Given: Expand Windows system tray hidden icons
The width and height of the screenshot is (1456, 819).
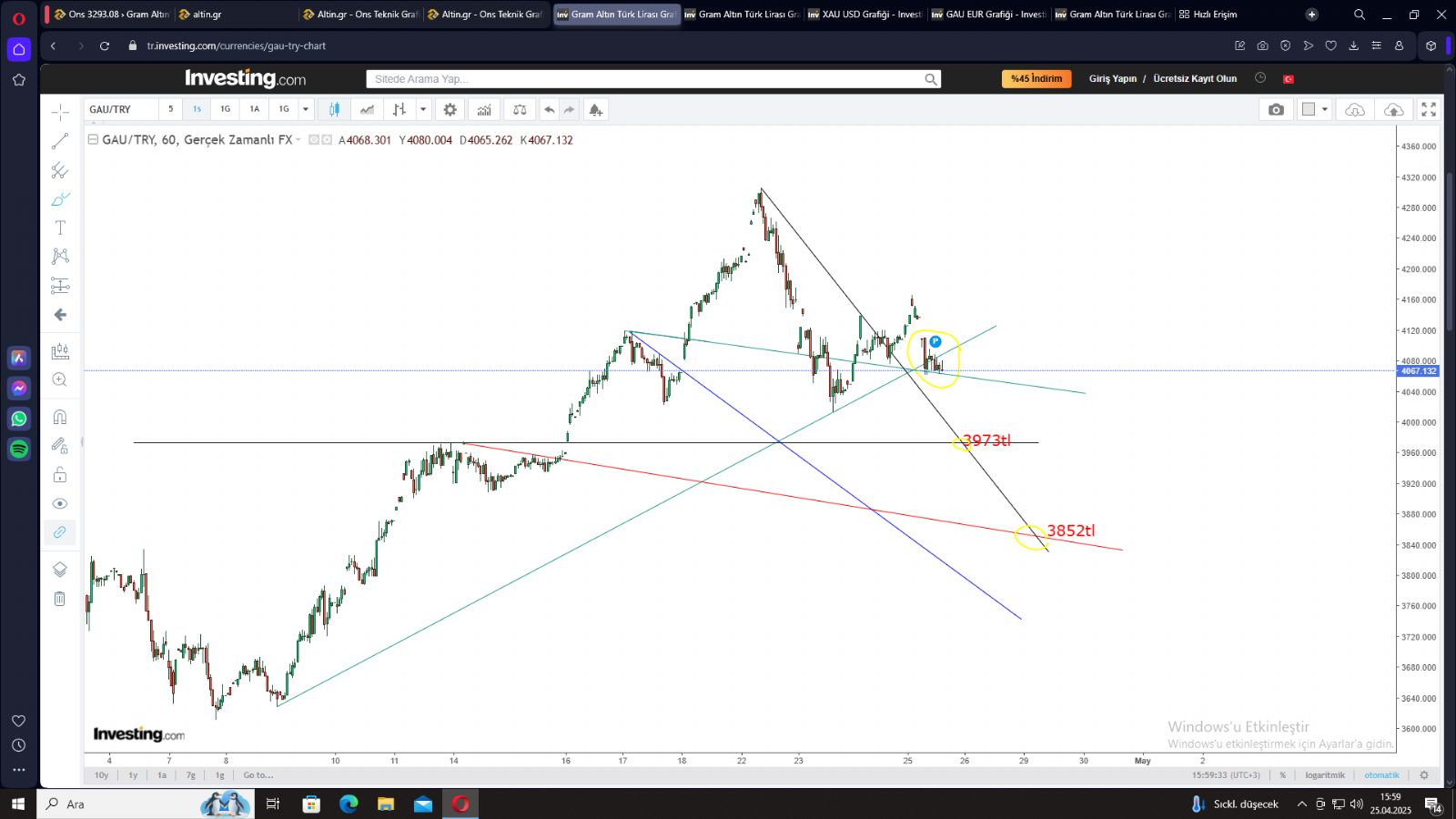Looking at the screenshot, I should pyautogui.click(x=1302, y=804).
